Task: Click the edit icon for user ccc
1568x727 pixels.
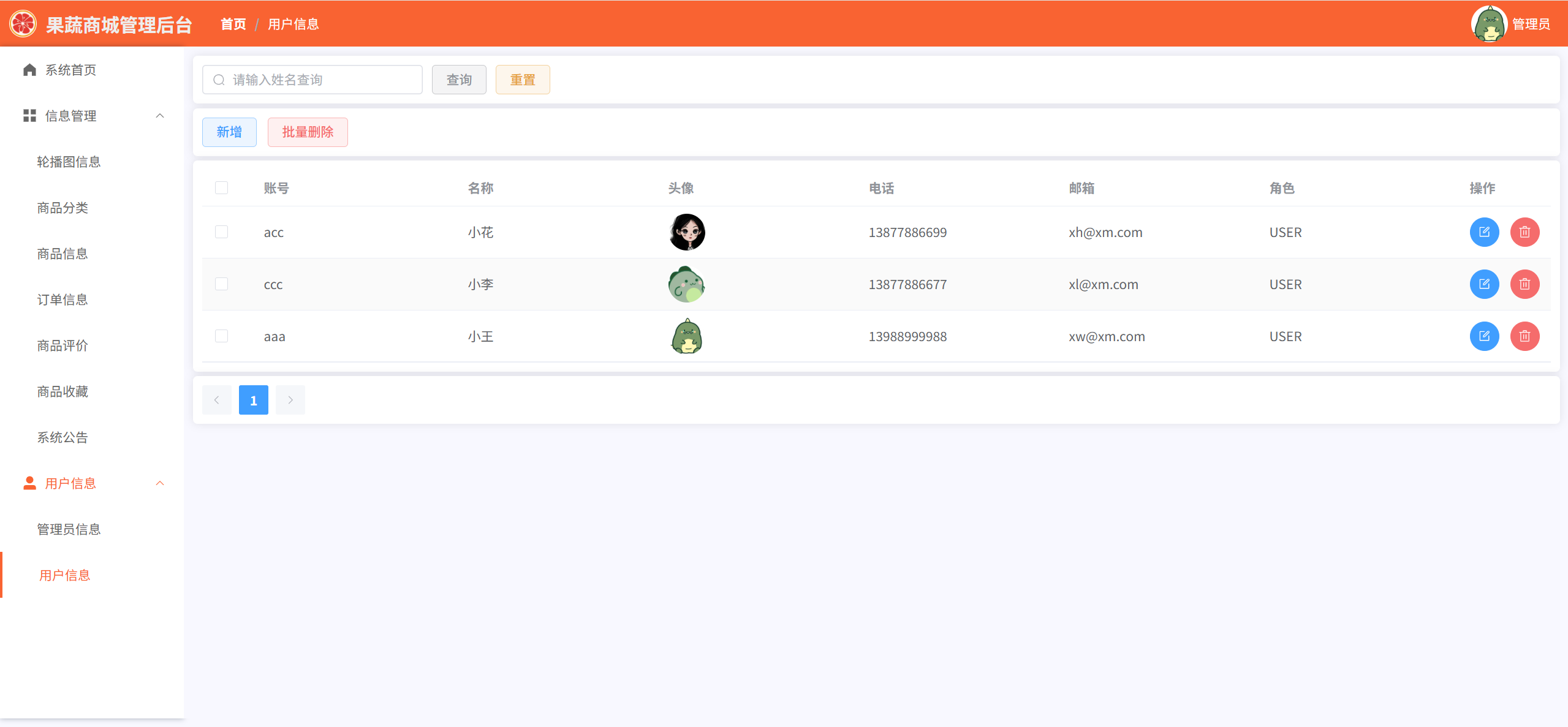Action: click(1483, 284)
